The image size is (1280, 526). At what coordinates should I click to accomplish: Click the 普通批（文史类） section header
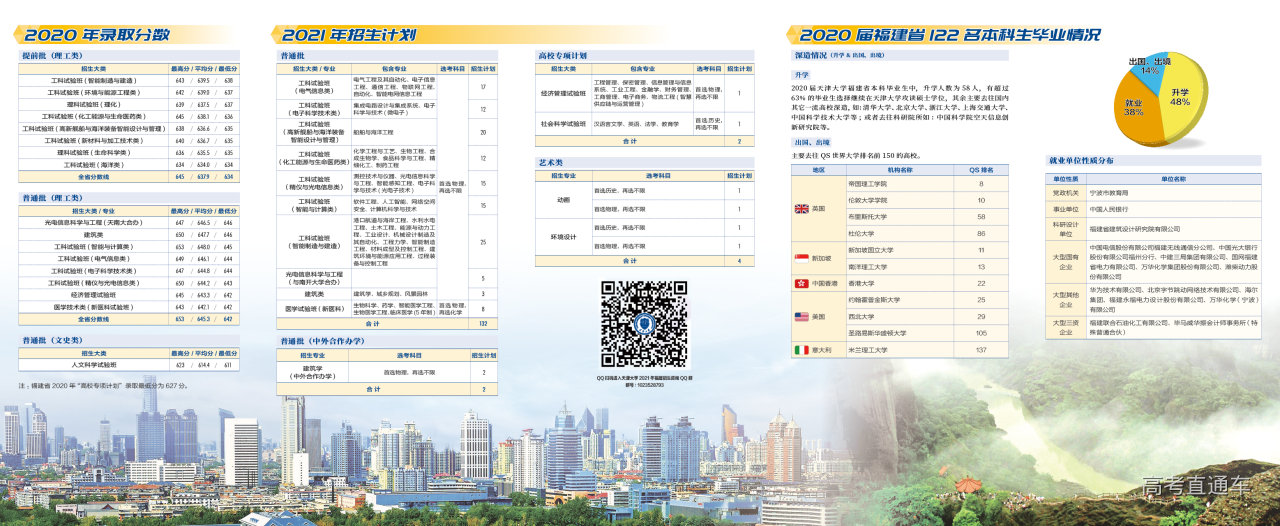click(52, 341)
